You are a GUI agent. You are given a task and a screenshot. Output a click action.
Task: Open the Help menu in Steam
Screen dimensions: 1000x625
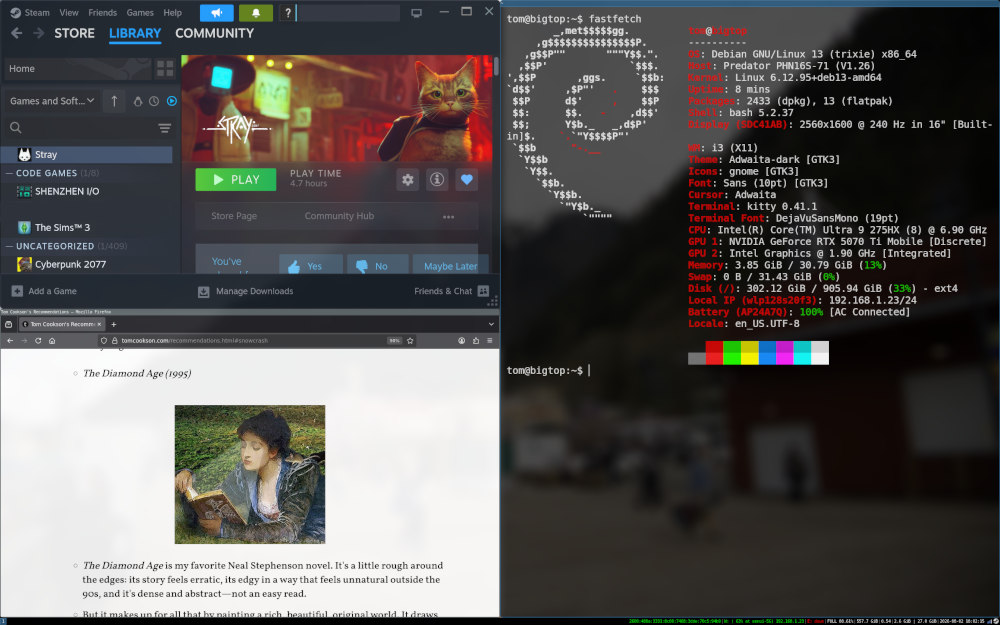(x=172, y=13)
